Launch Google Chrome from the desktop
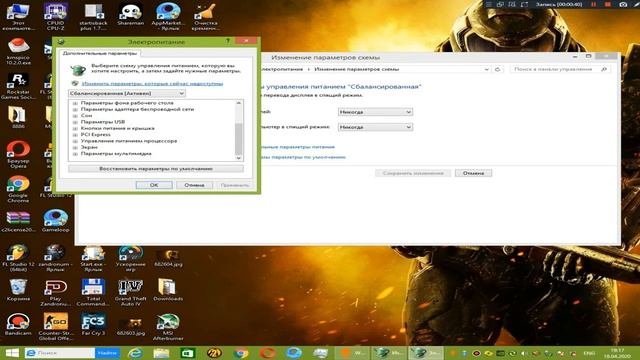Image resolution: width=640 pixels, height=360 pixels. pos(18,189)
